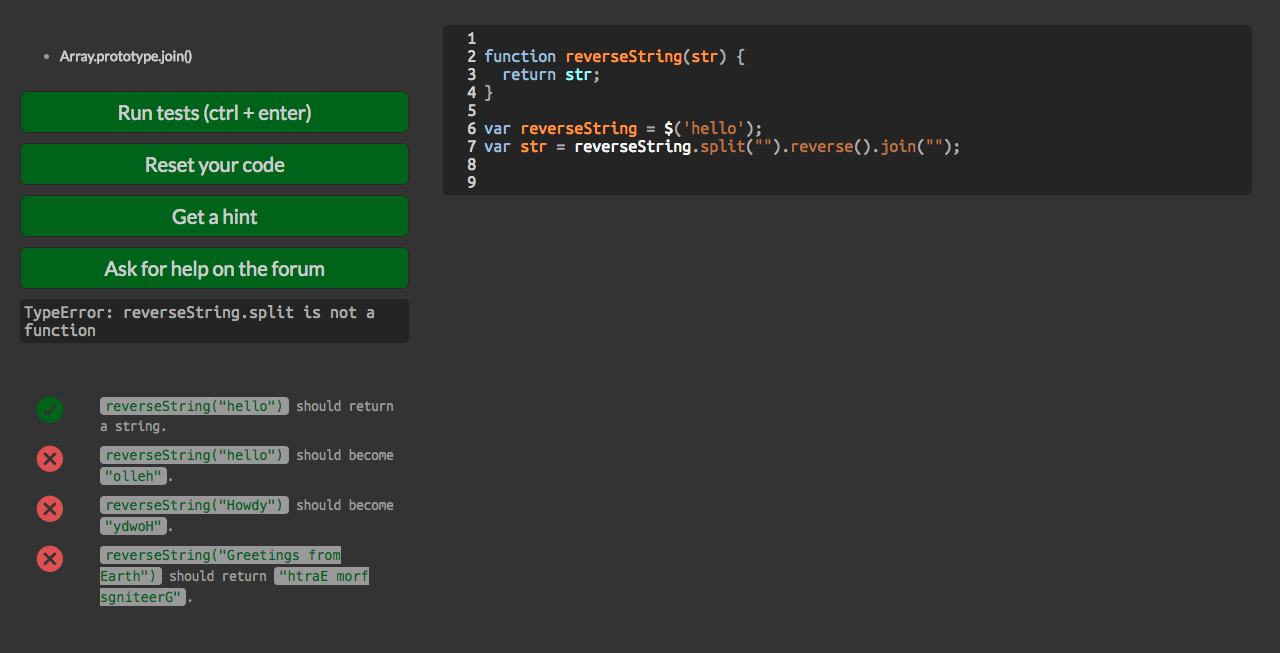Click the passed green checkmark test icon

click(x=50, y=410)
